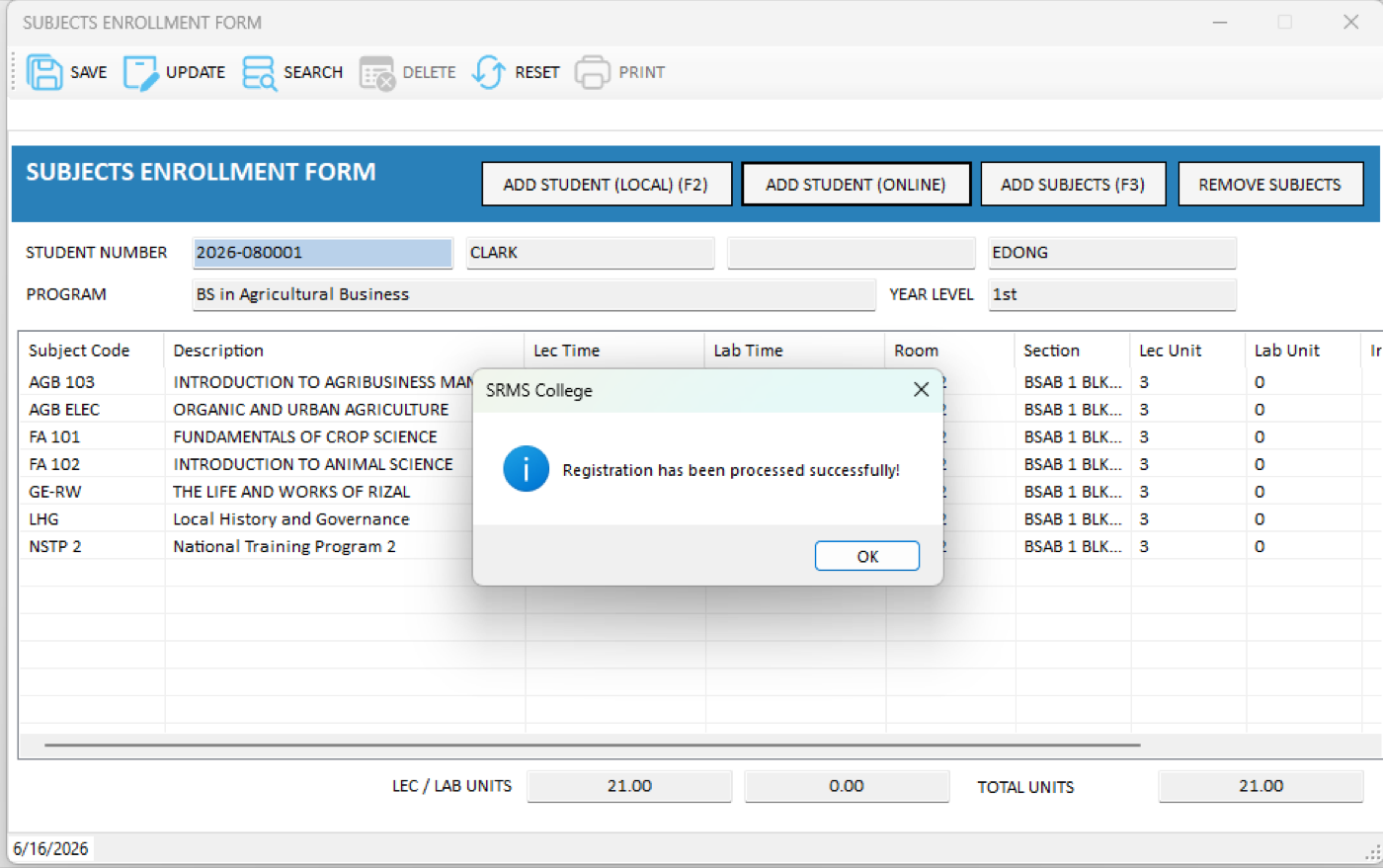Click the horizontal scrollbar below the subjects table
1383x868 pixels.
pyautogui.click(x=593, y=746)
